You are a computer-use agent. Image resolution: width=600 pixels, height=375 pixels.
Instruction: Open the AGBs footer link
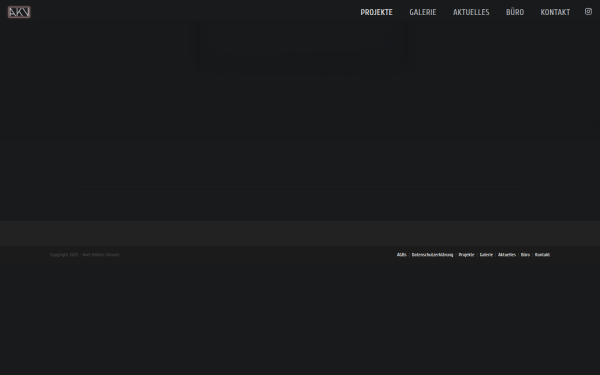[x=402, y=255]
